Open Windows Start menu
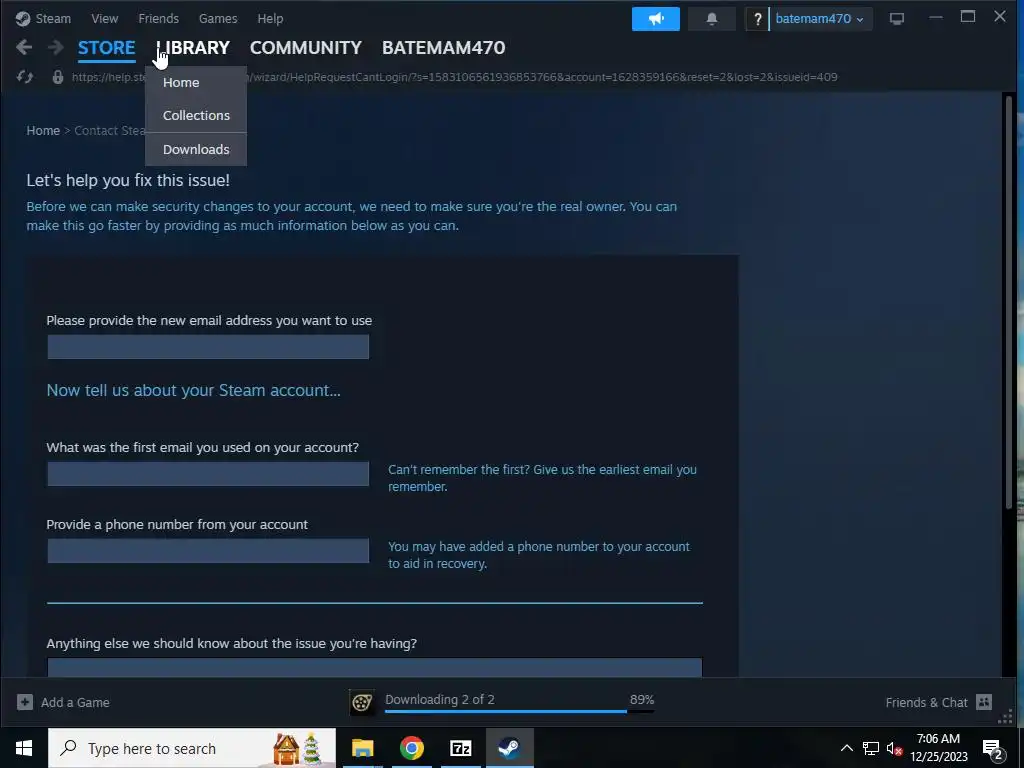 24,748
